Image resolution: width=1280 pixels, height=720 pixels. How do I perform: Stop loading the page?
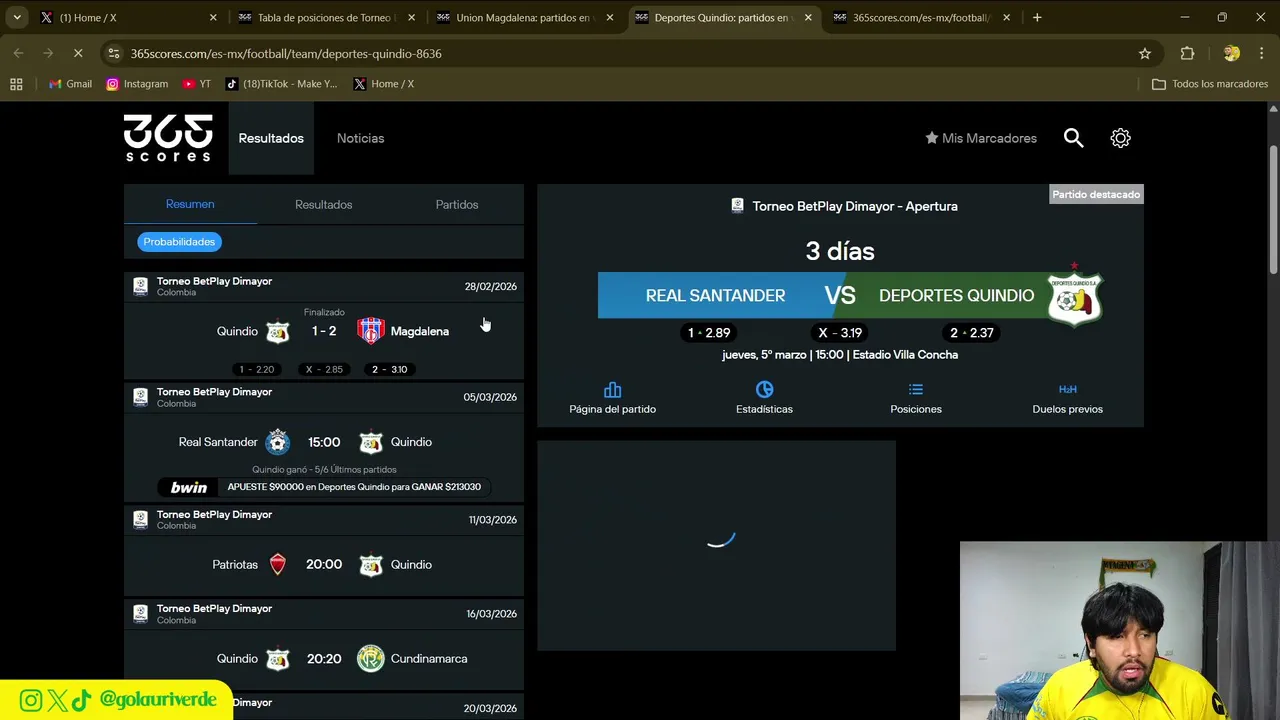click(78, 53)
